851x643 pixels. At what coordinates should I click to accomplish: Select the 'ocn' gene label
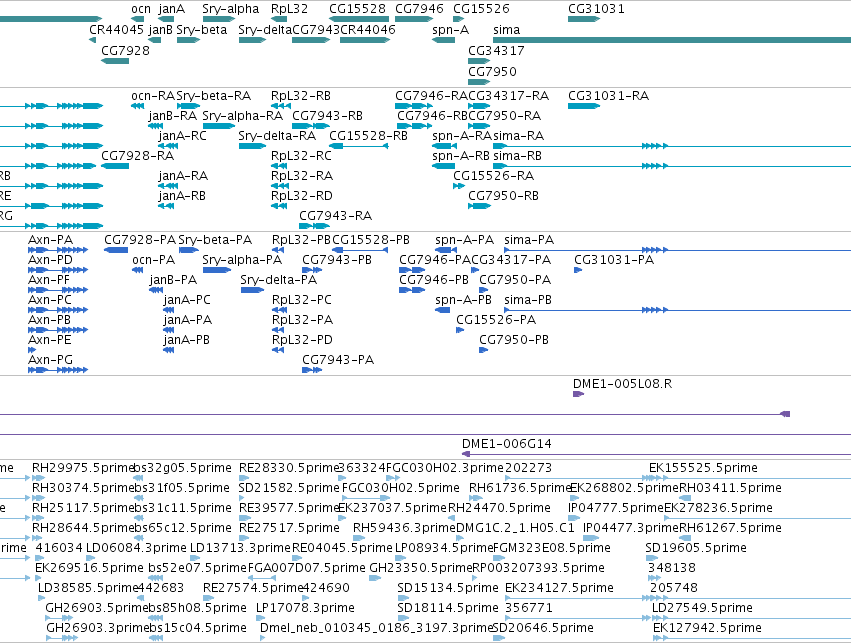[141, 9]
